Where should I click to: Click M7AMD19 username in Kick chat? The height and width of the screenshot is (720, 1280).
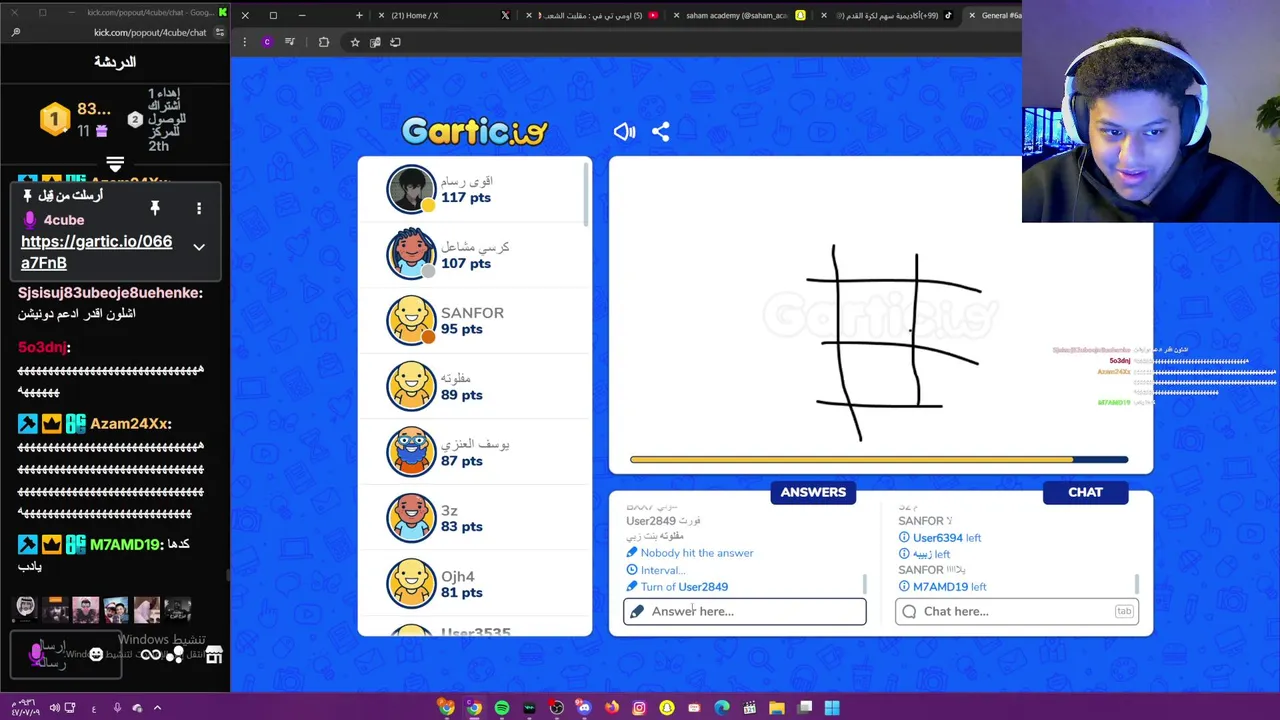click(125, 545)
